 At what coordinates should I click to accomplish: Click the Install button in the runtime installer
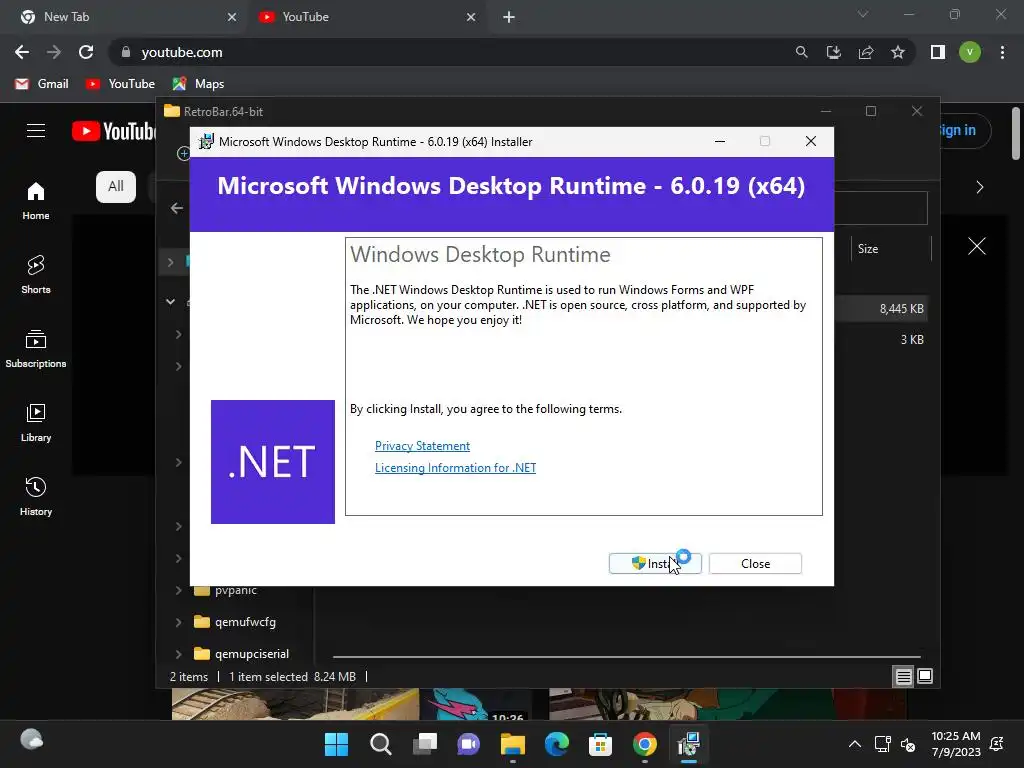click(x=655, y=564)
